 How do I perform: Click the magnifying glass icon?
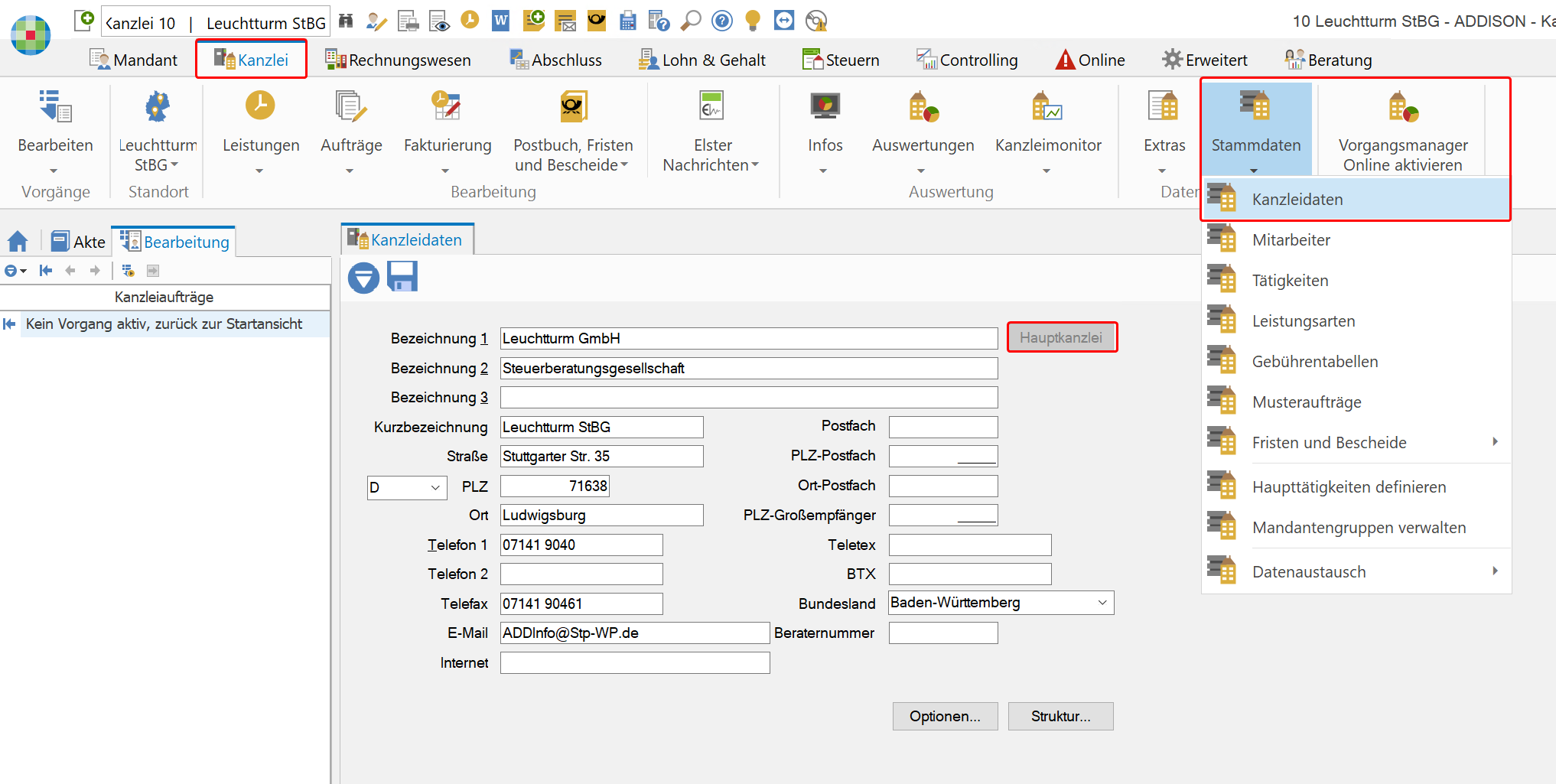[x=691, y=21]
